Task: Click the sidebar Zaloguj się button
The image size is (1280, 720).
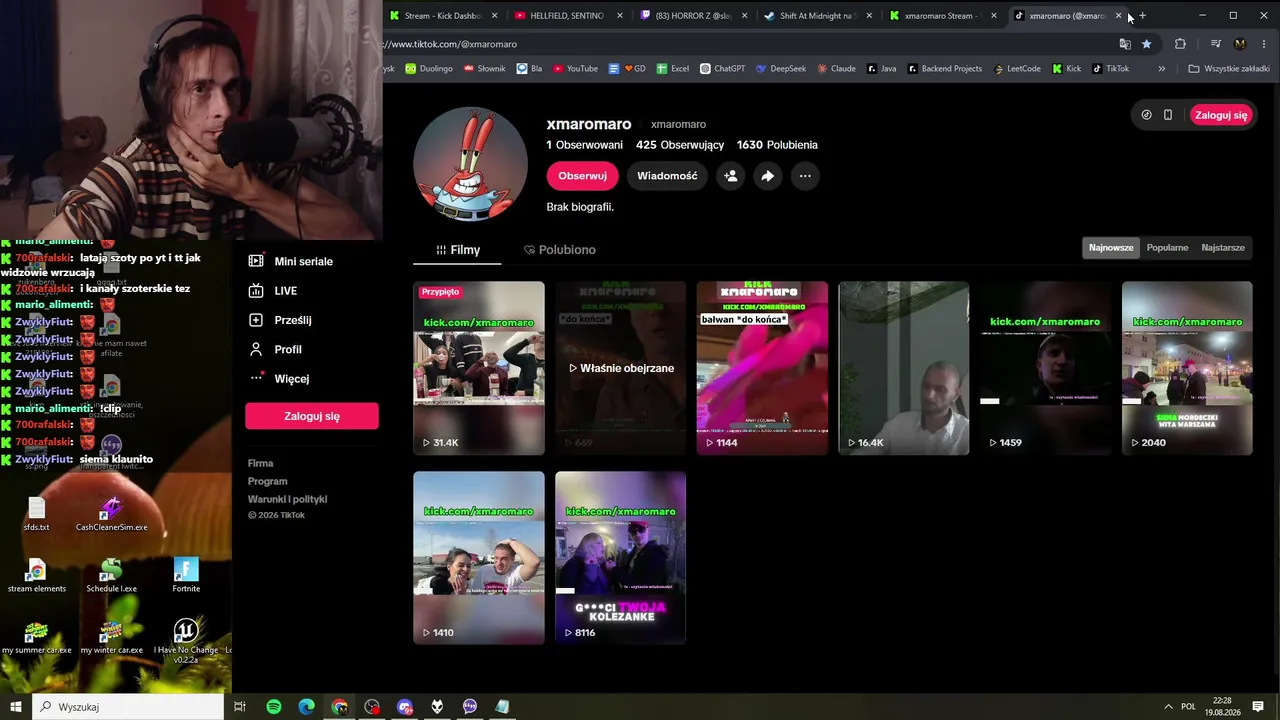Action: 312,416
